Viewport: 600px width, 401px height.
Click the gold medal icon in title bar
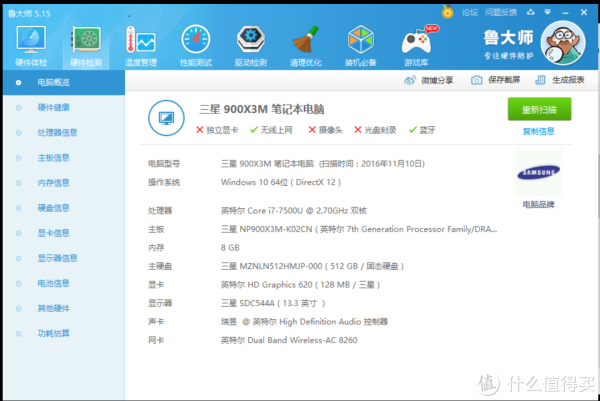[447, 12]
